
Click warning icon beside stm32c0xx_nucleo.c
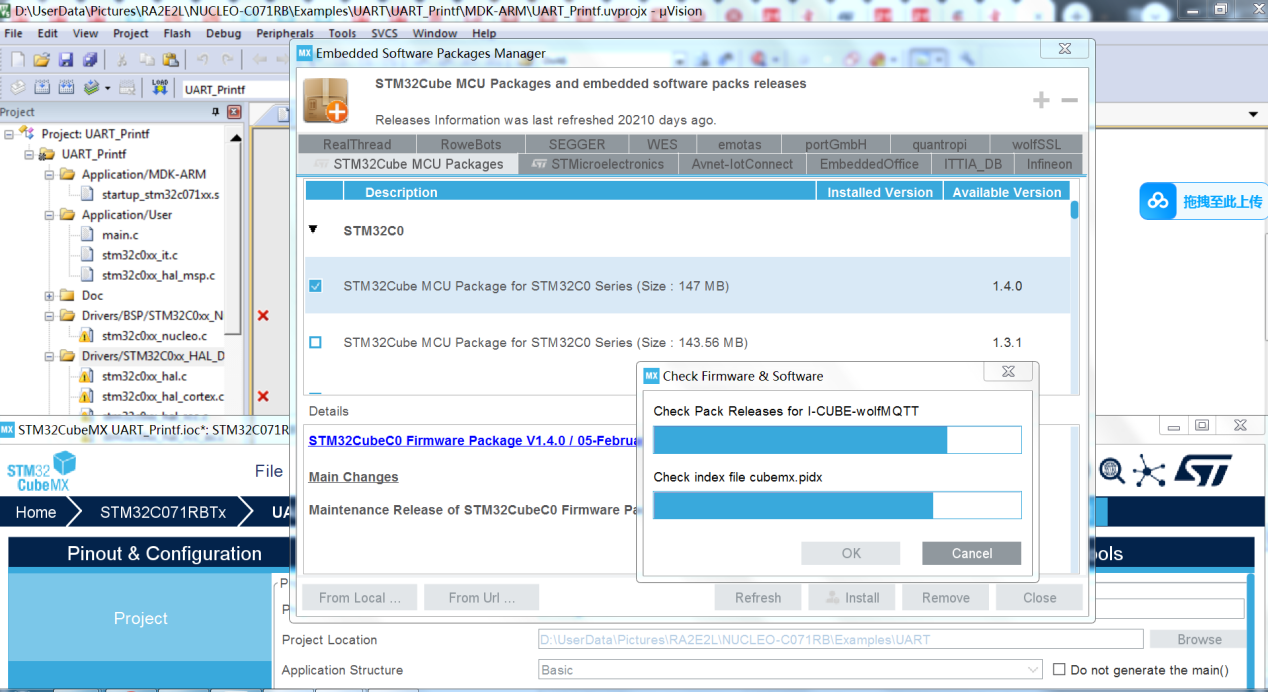tap(85, 336)
